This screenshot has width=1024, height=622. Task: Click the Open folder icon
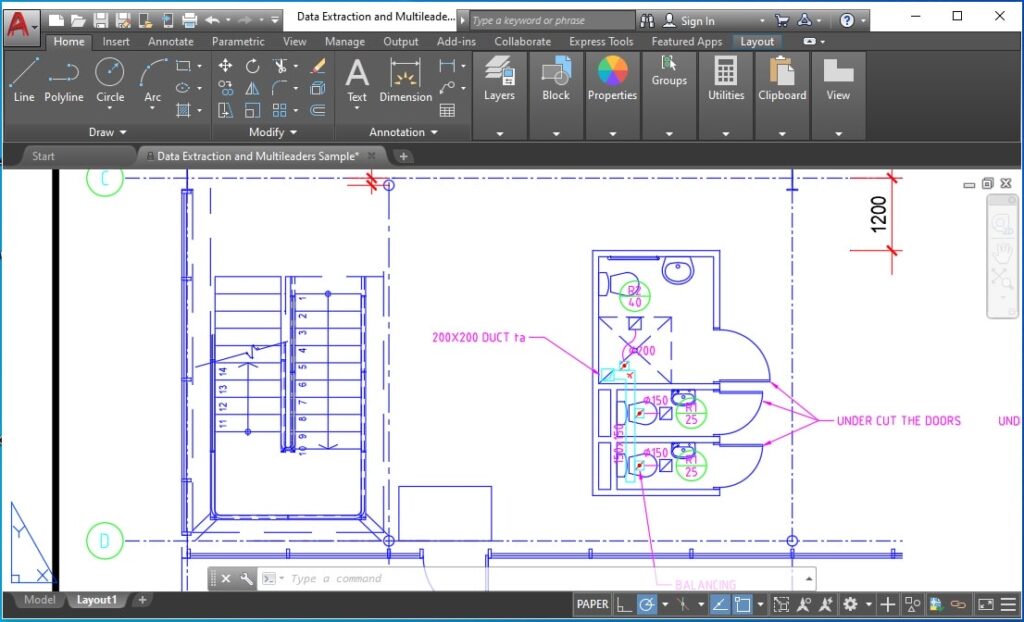pos(78,20)
